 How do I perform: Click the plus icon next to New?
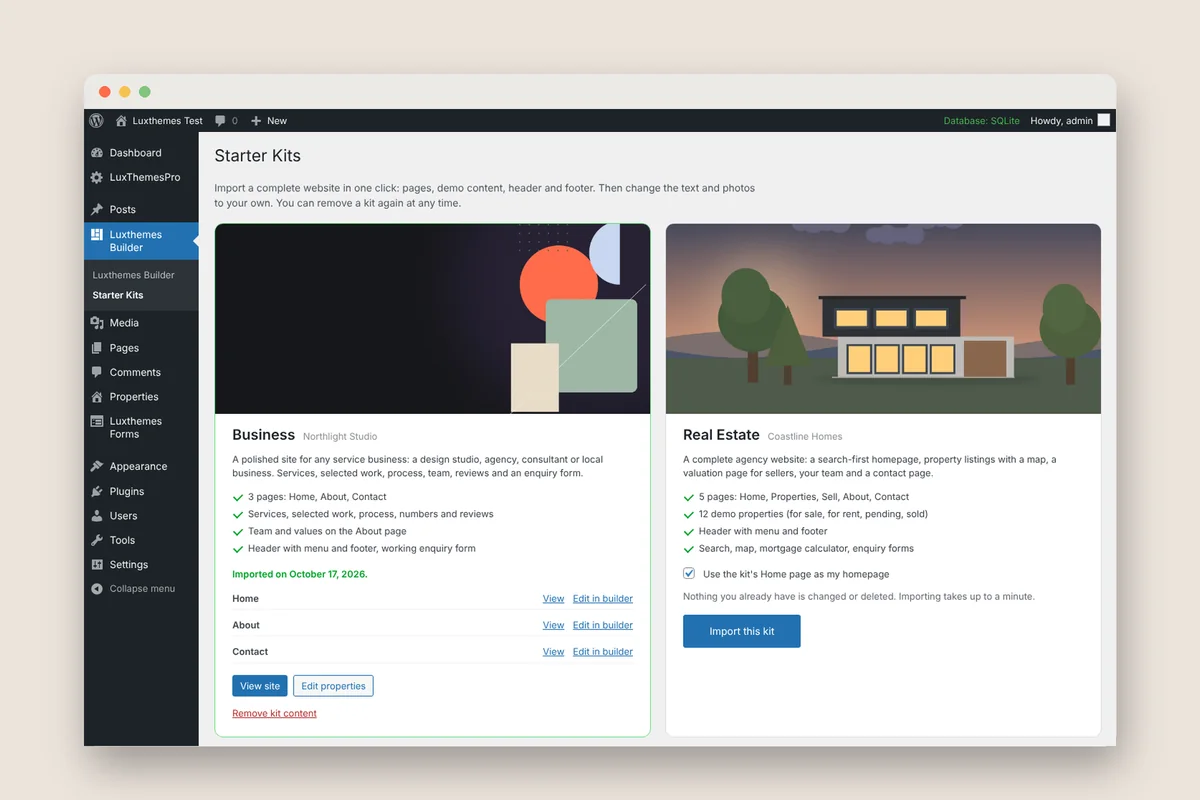256,121
